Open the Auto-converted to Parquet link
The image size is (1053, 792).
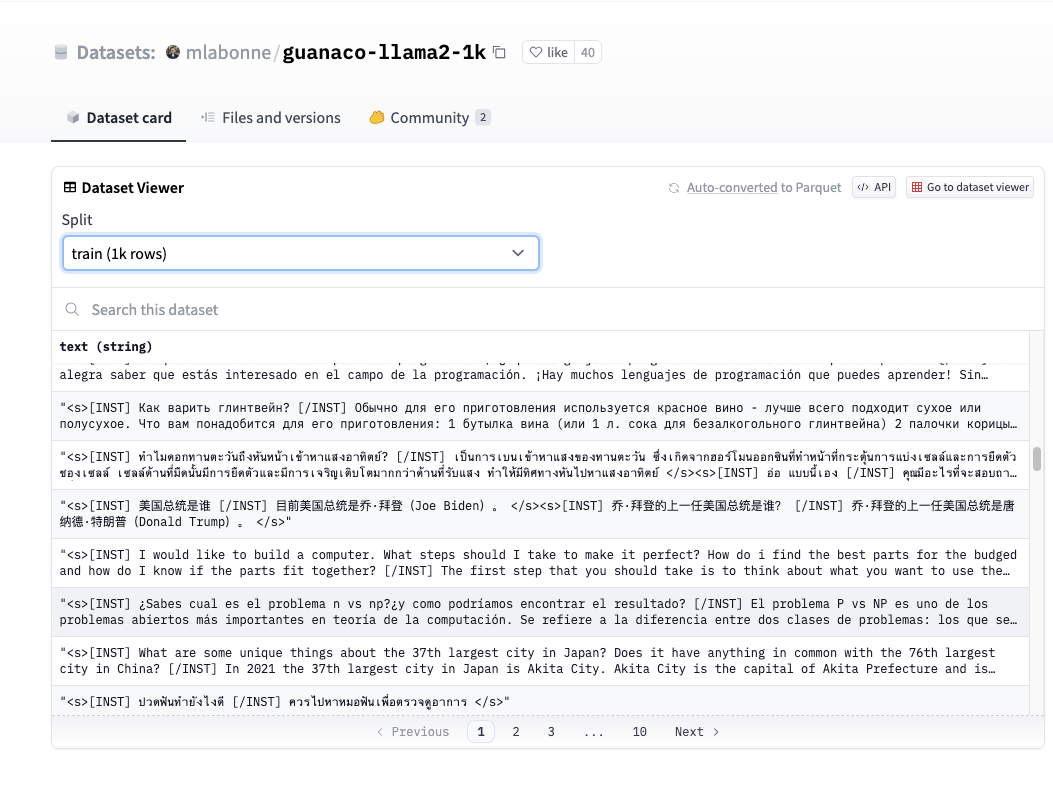click(x=733, y=188)
